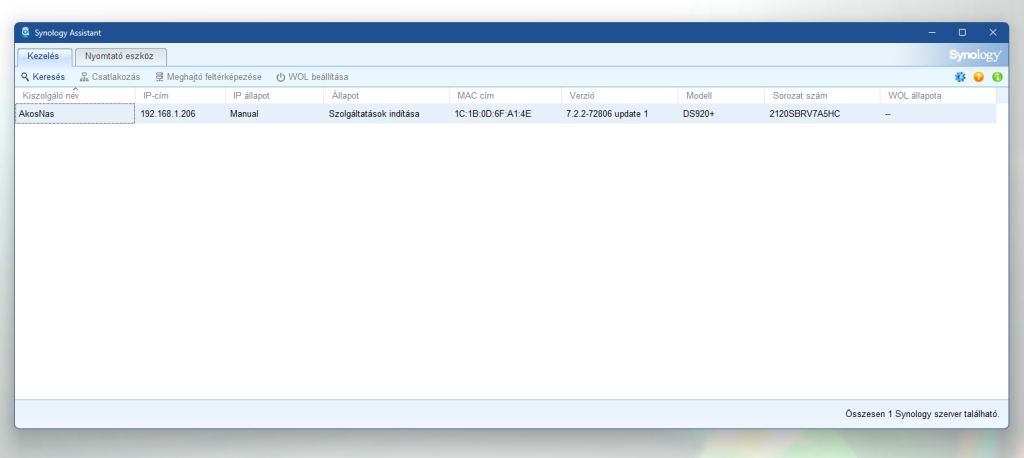The width and height of the screenshot is (1024, 458).
Task: Open the blue settings gear icon
Action: 961,77
